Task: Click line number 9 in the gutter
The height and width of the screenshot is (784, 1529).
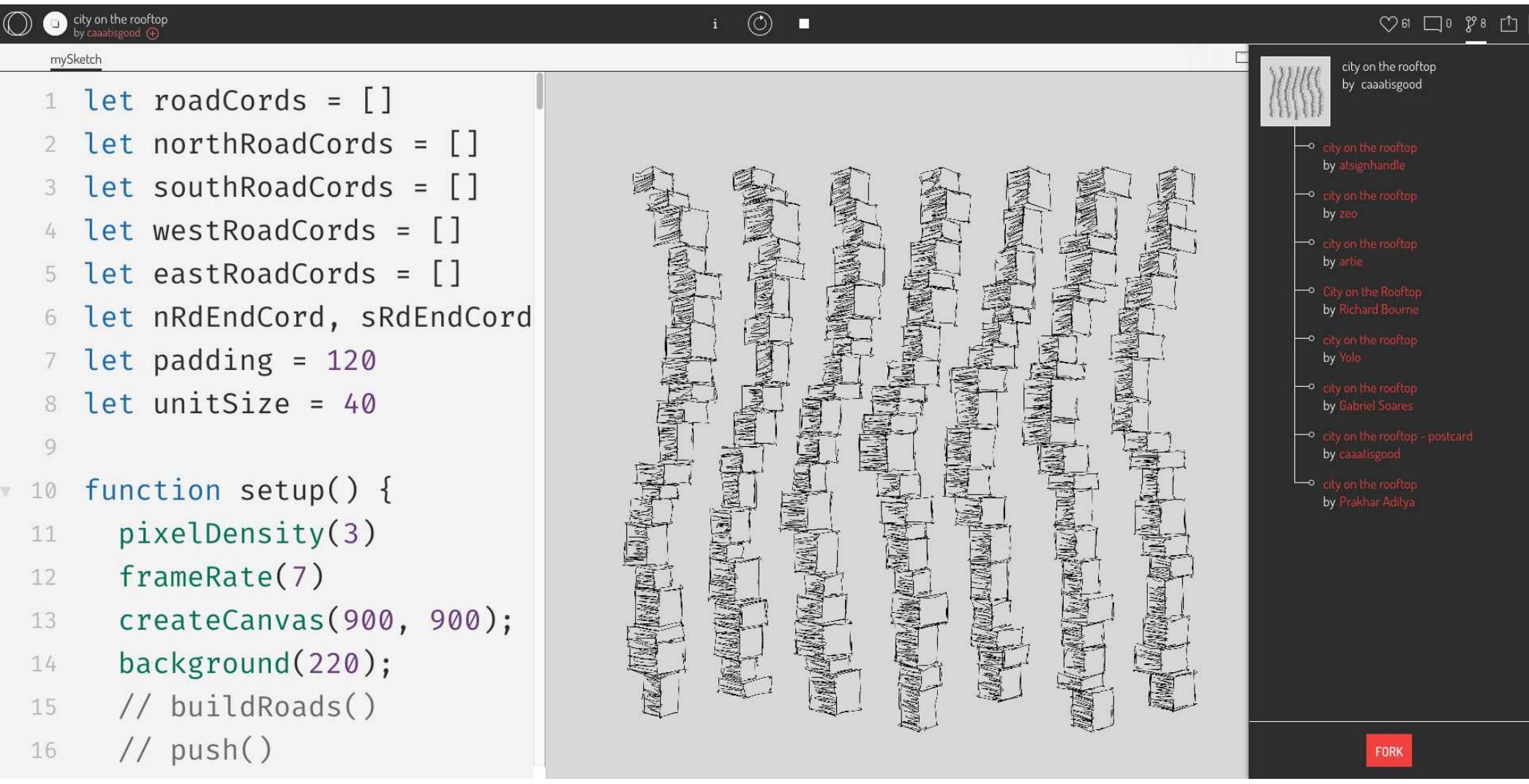Action: tap(50, 447)
